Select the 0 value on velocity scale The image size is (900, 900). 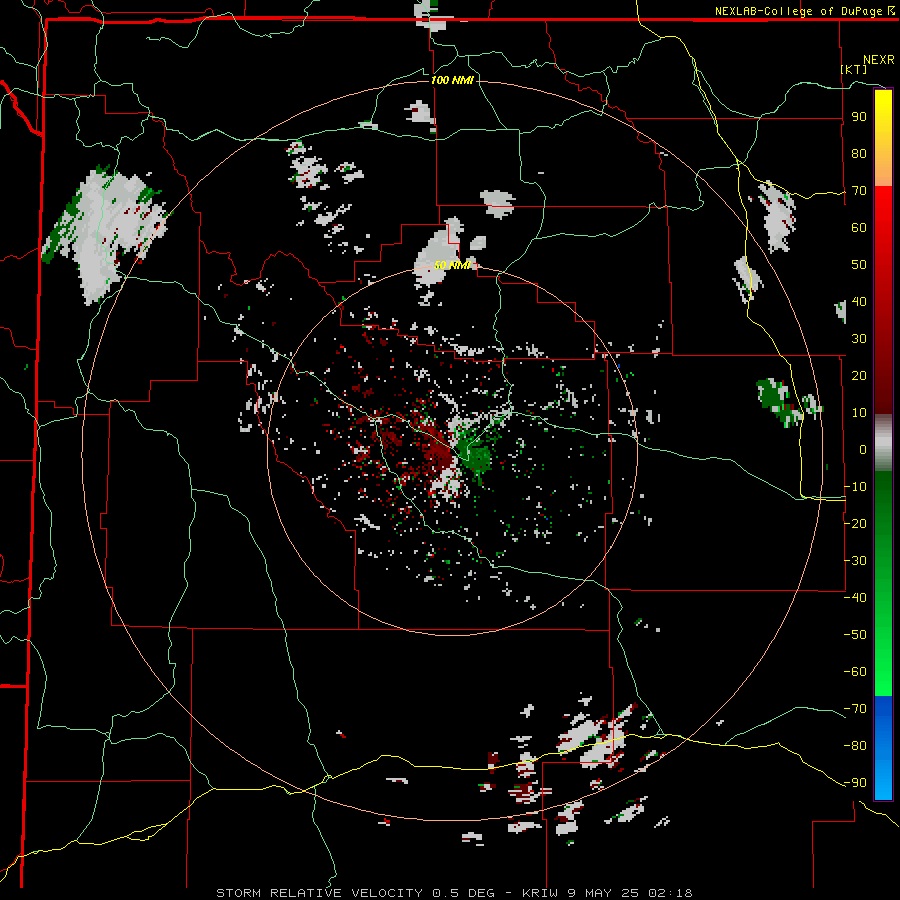[863, 449]
